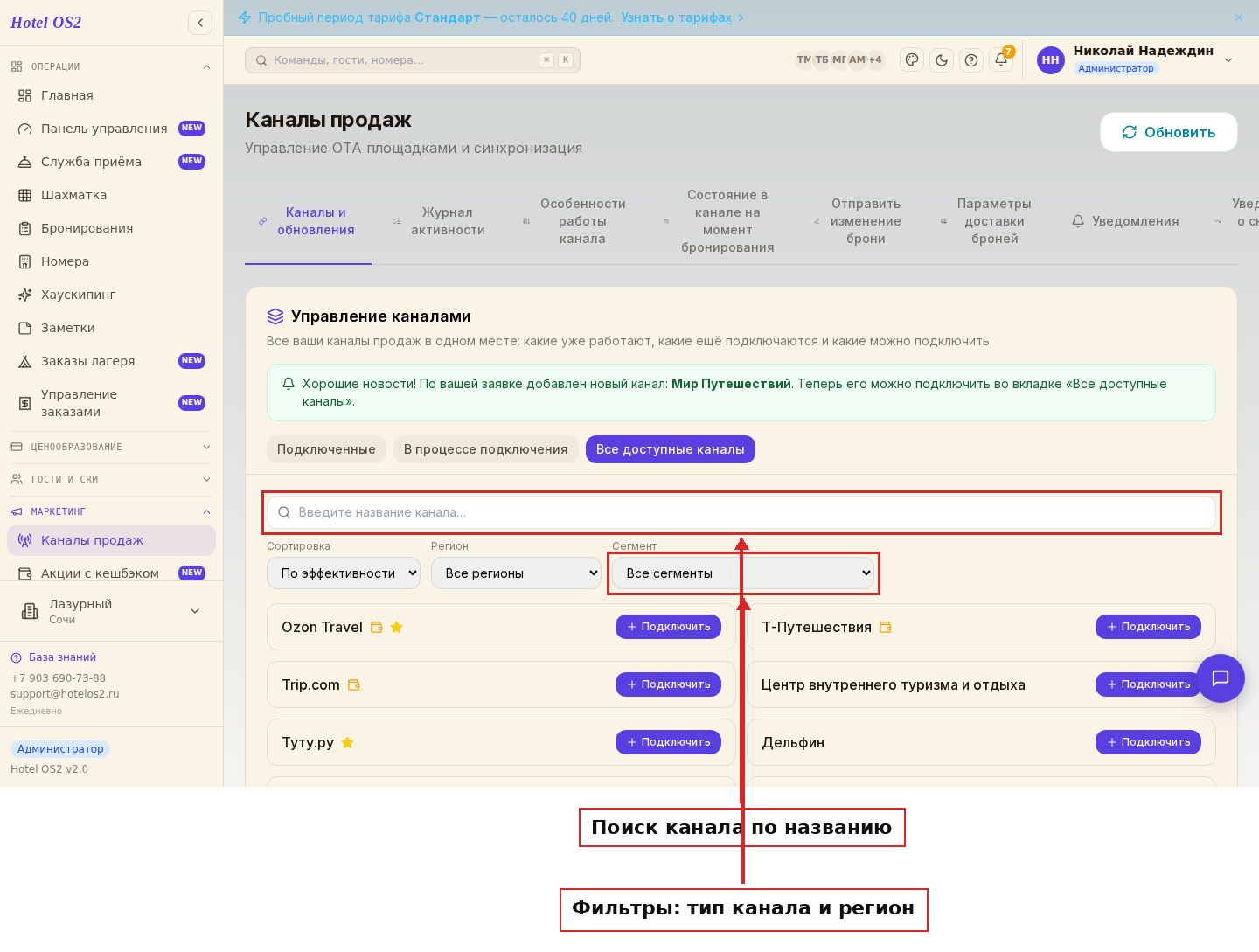This screenshot has width=1259, height=952.
Task: Open the Уведомления tab
Action: click(x=1125, y=221)
